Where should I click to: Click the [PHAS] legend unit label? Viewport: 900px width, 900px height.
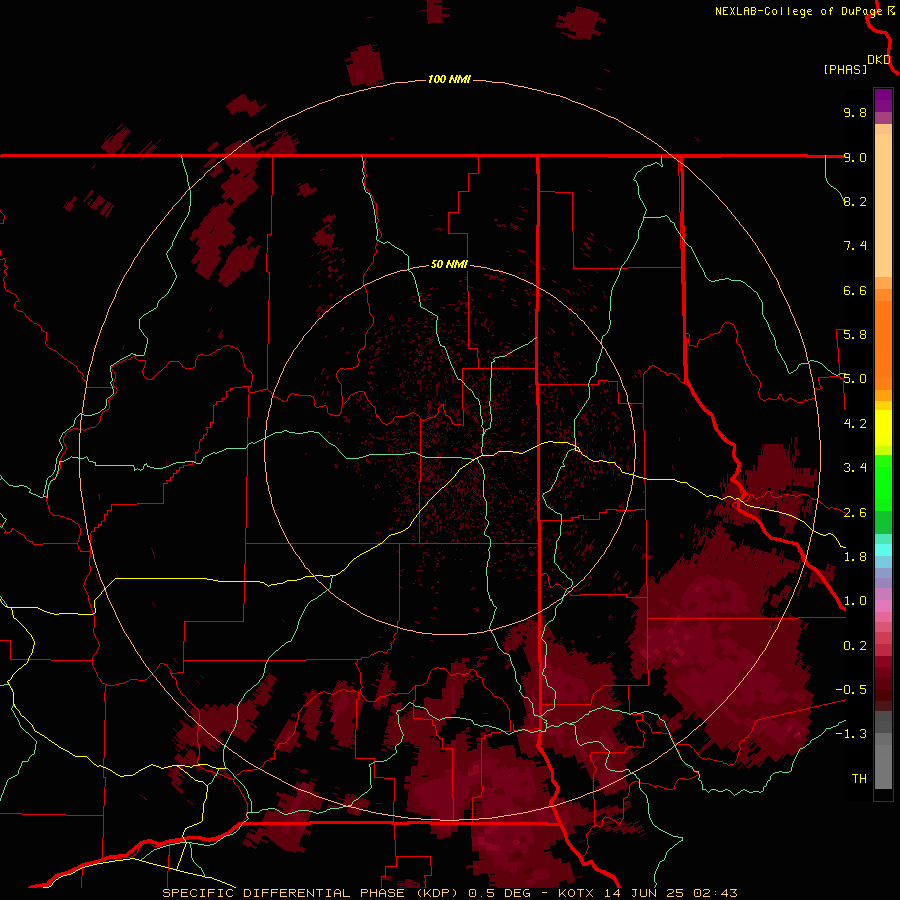pos(845,69)
